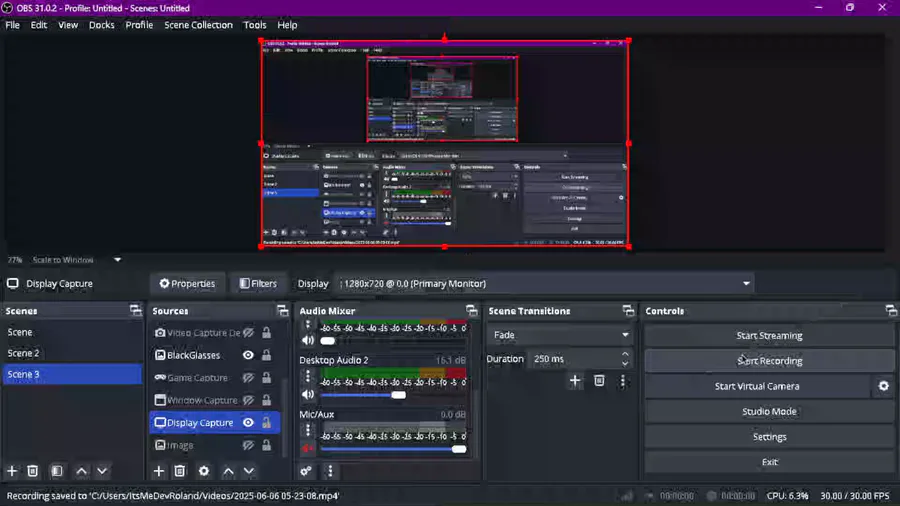The image size is (900, 506).
Task: Pop out the Scene Transitions dock
Action: [628, 310]
